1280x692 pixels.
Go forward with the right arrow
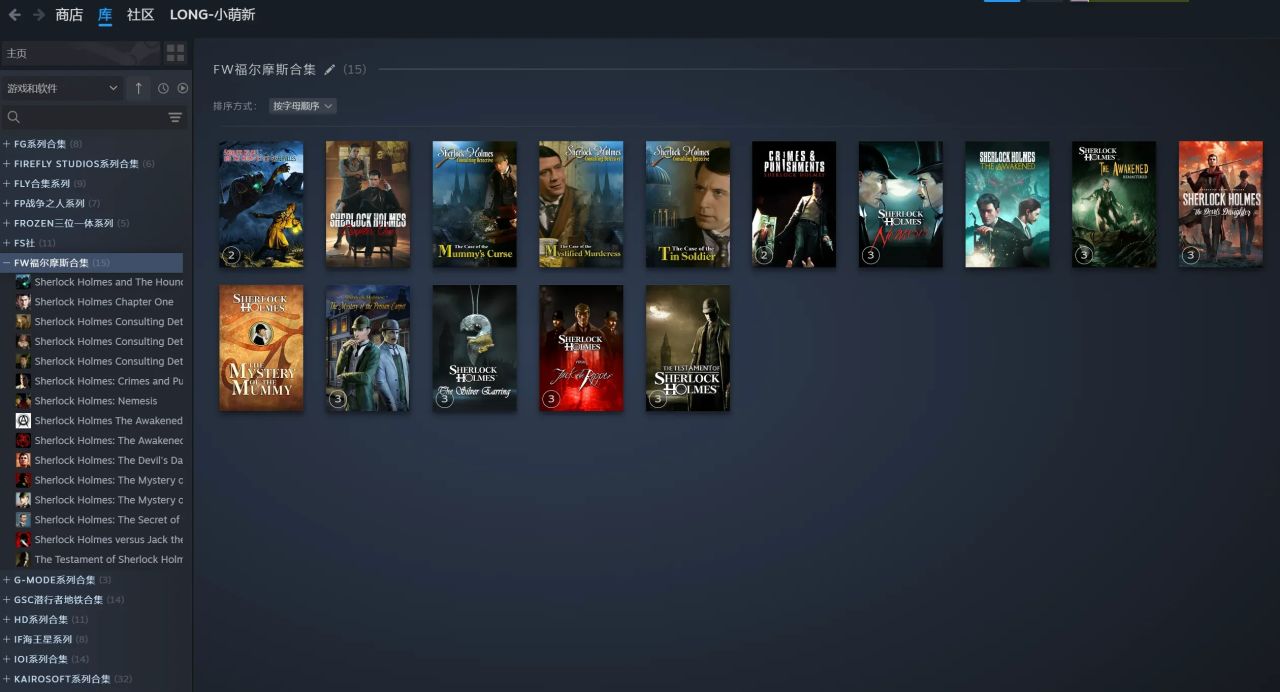point(38,15)
